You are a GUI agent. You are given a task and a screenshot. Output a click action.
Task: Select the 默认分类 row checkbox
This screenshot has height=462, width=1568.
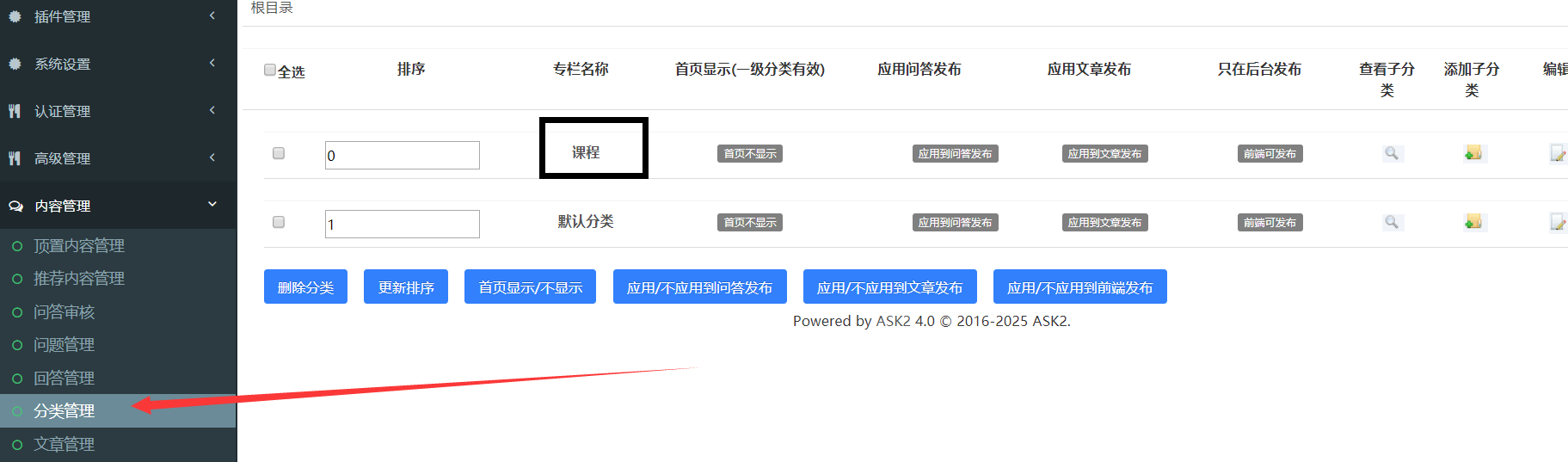(x=279, y=222)
